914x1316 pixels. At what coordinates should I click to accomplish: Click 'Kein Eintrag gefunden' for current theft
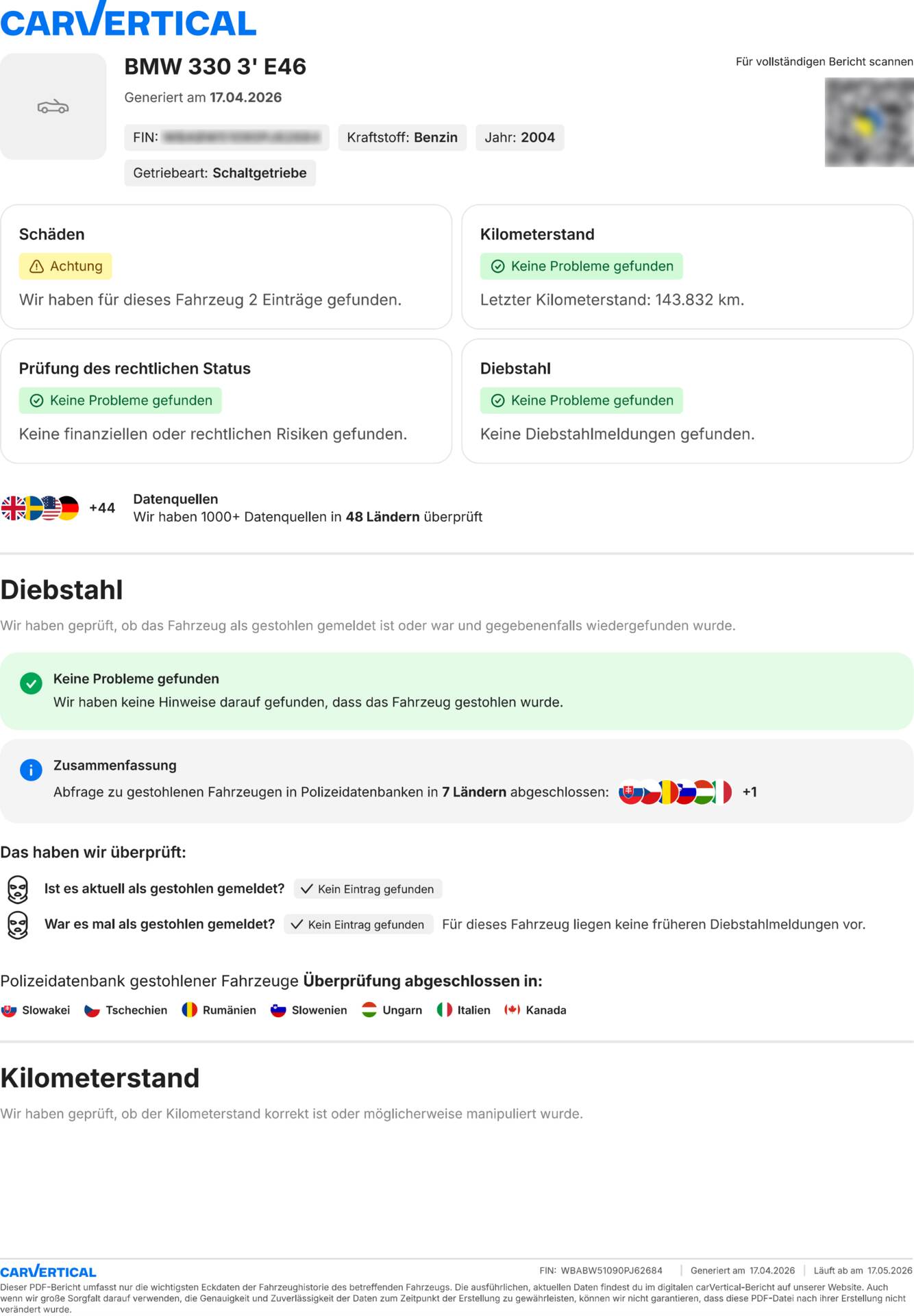pyautogui.click(x=368, y=889)
